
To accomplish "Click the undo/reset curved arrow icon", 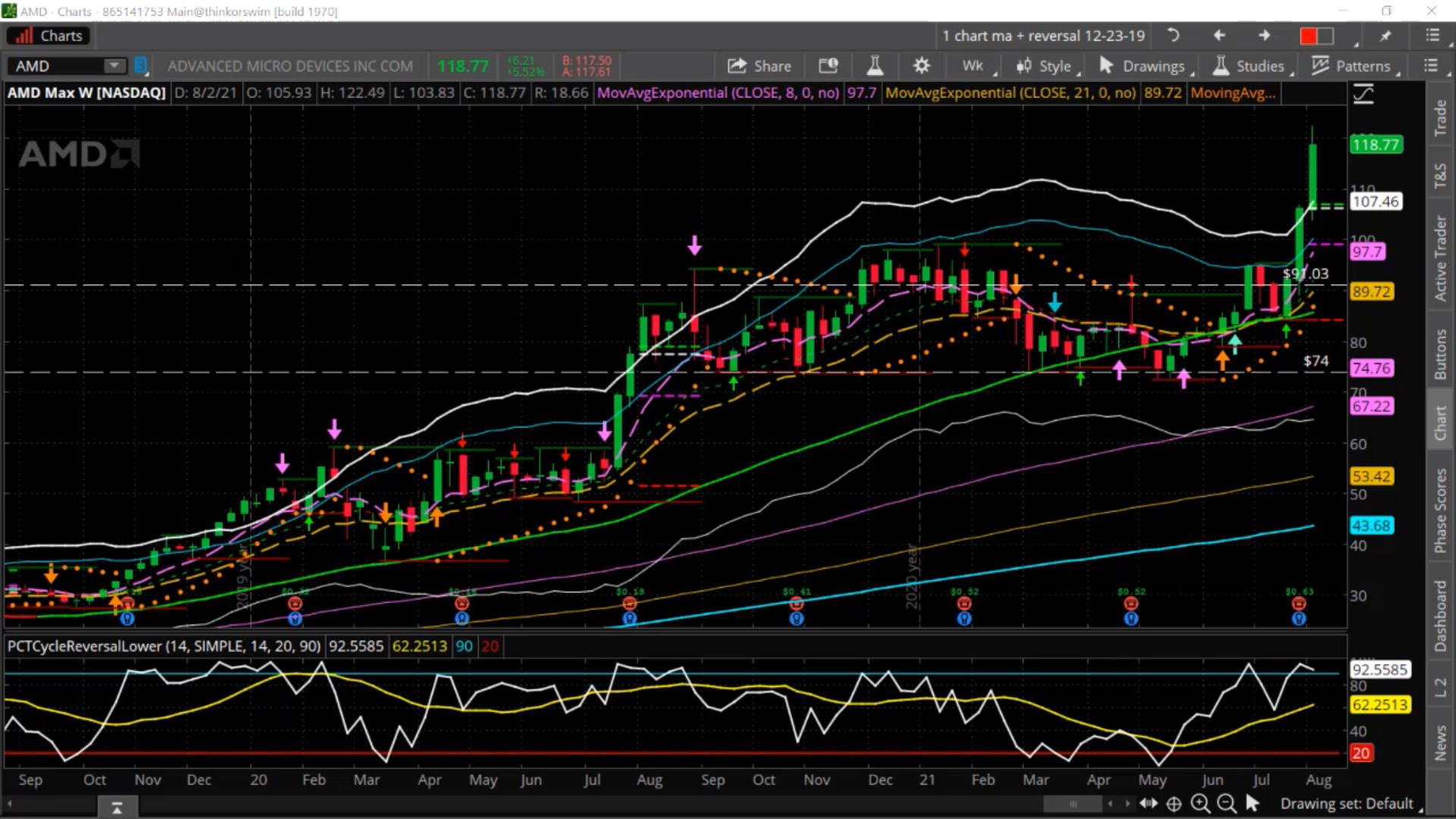I will pyautogui.click(x=1173, y=36).
